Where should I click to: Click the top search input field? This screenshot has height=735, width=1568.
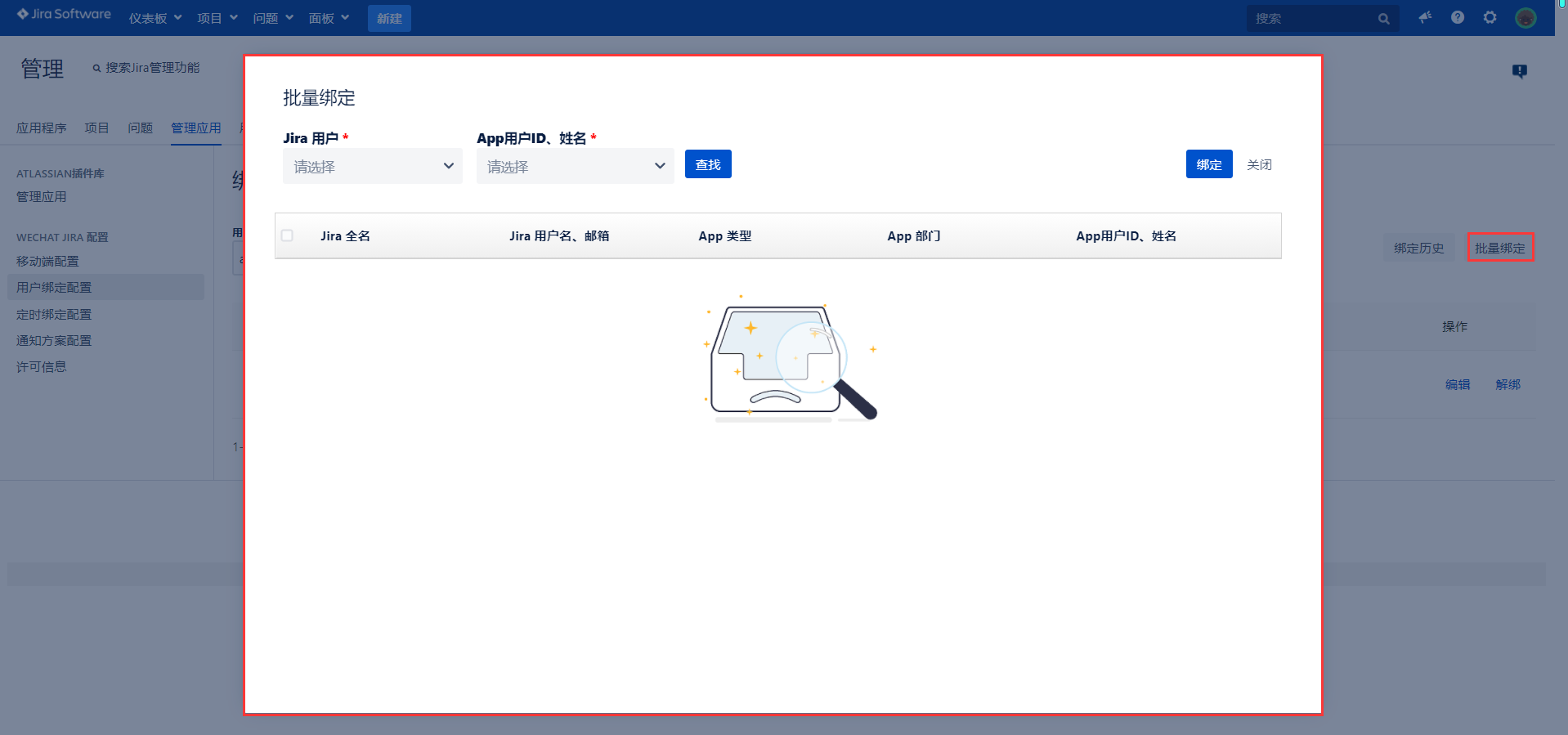coord(1308,19)
